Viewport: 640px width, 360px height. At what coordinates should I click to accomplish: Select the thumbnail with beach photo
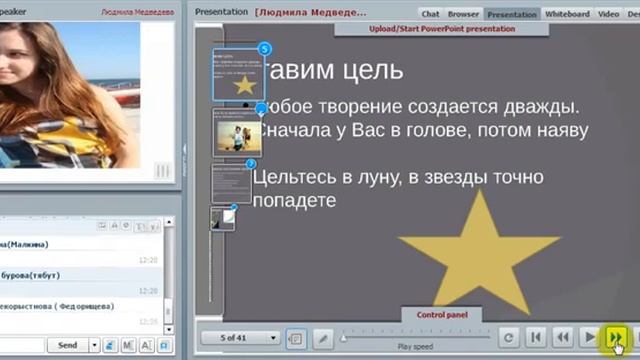tap(237, 132)
